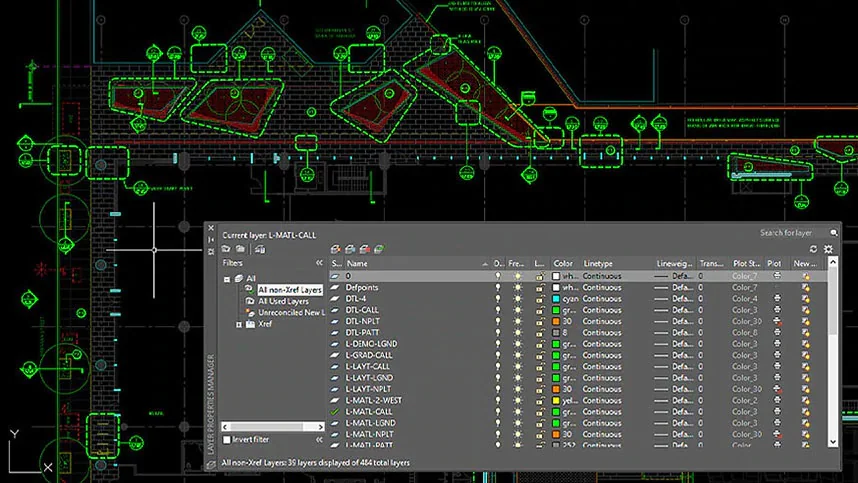This screenshot has height=483, width=858.
Task: Freeze the L-DEMO-LGND layer
Action: pyautogui.click(x=518, y=344)
